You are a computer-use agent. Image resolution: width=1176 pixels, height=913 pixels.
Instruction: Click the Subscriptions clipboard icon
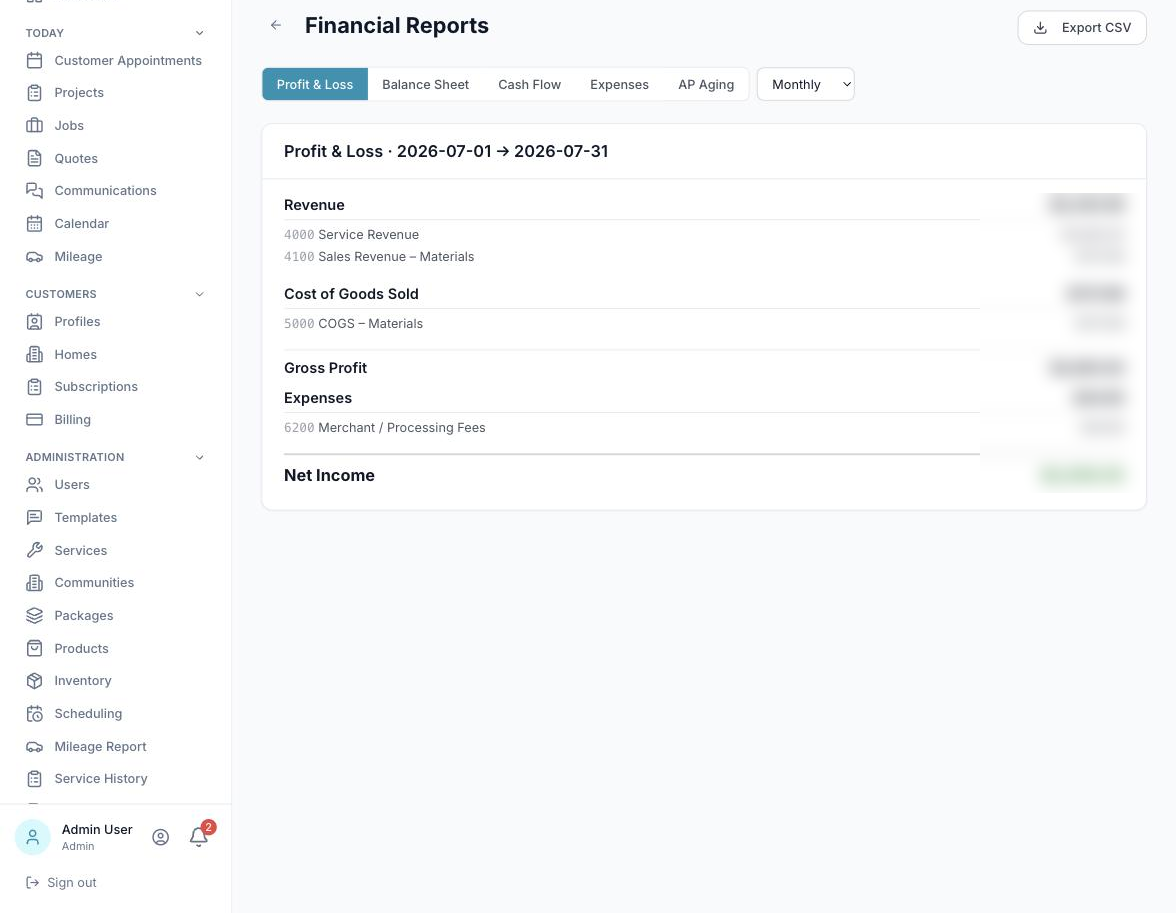(x=34, y=387)
